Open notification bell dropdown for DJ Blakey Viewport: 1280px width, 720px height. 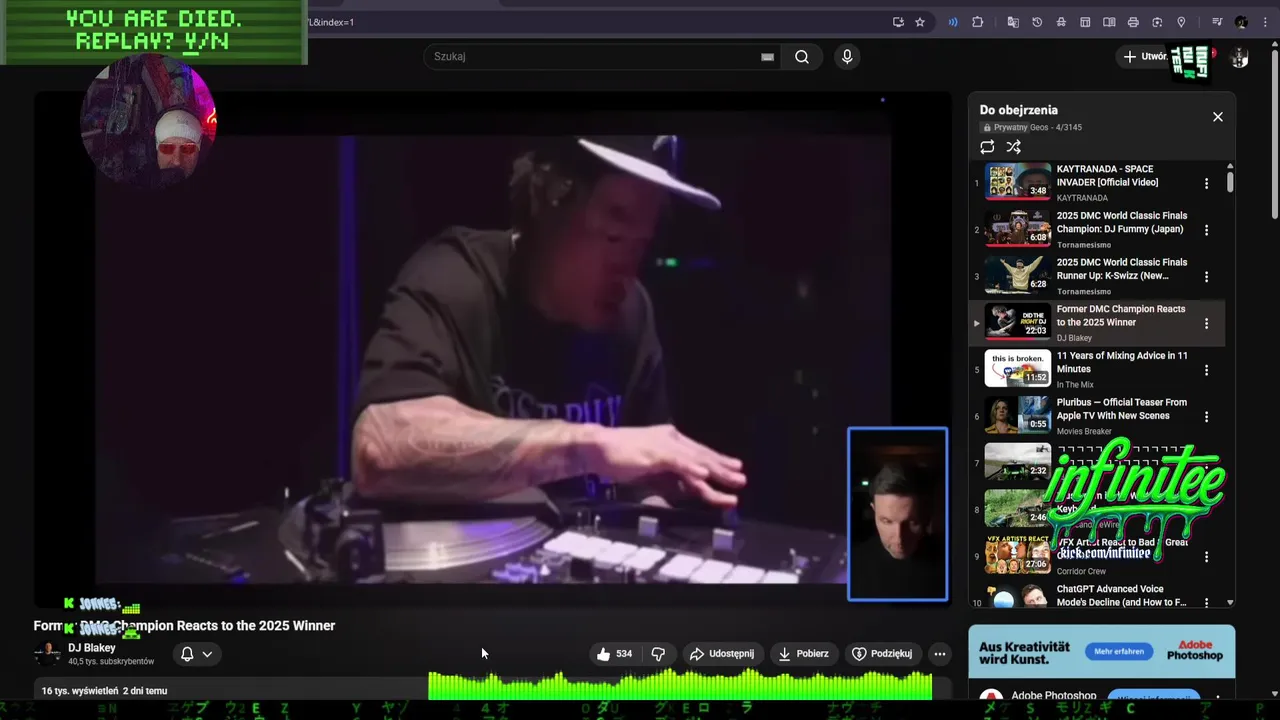(196, 654)
